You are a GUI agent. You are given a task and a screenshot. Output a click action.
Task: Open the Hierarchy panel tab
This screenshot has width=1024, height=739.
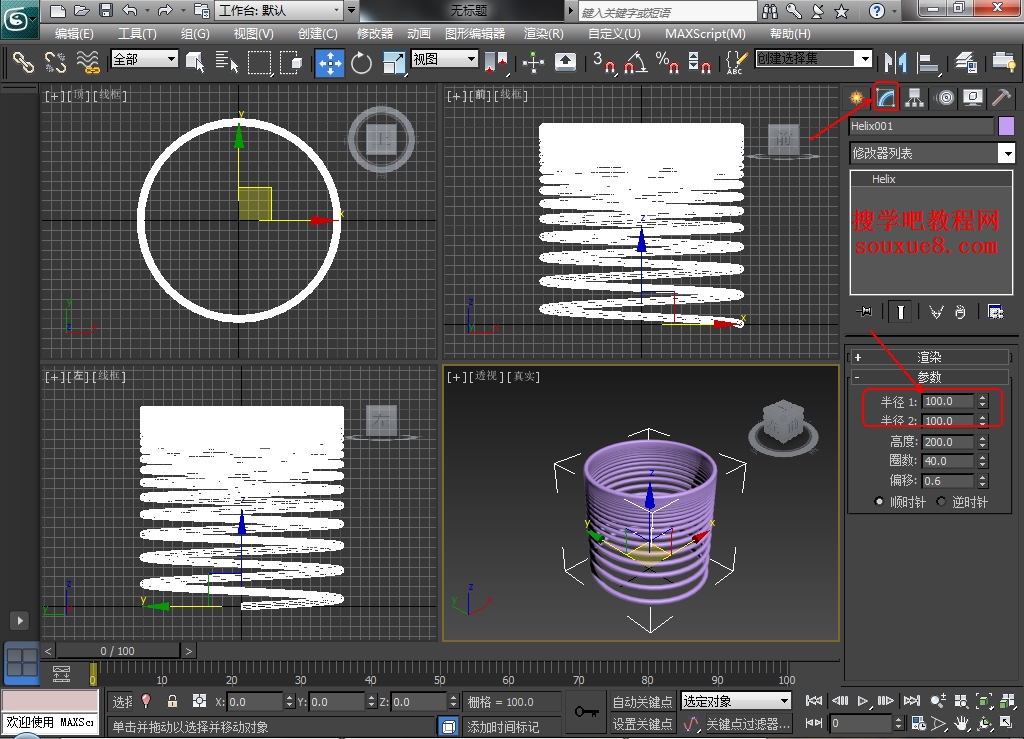pyautogui.click(x=915, y=97)
